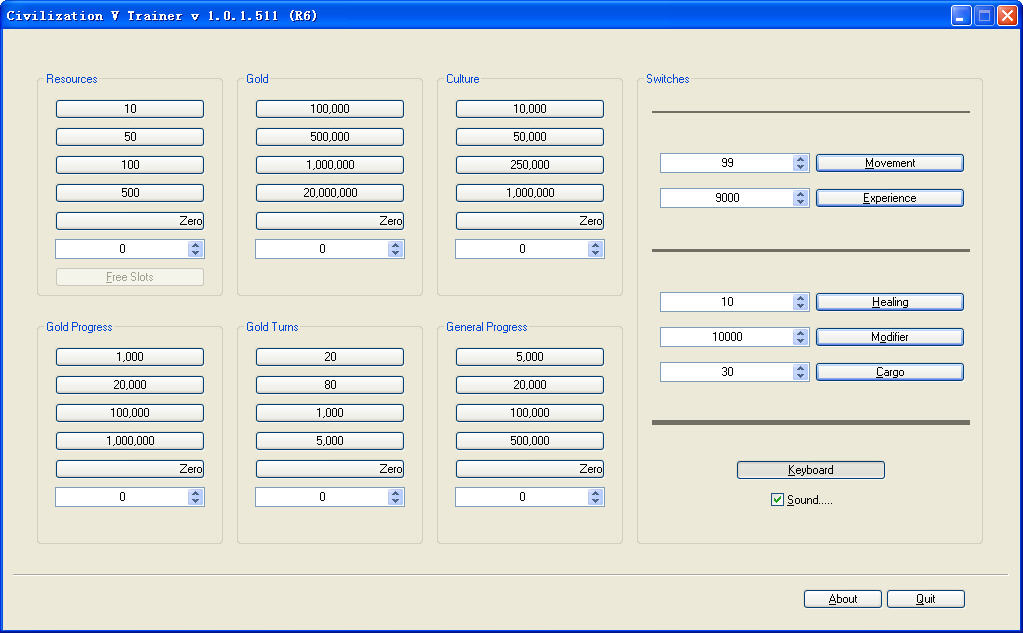The width and height of the screenshot is (1023, 633).
Task: Increase the Gold Progress custom value up arrow
Action: point(195,493)
